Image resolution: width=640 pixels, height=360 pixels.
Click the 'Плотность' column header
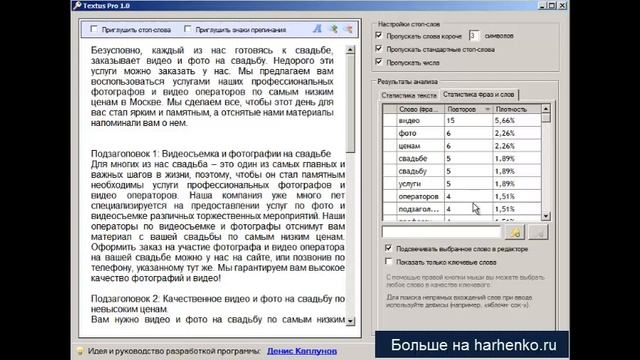coord(517,109)
